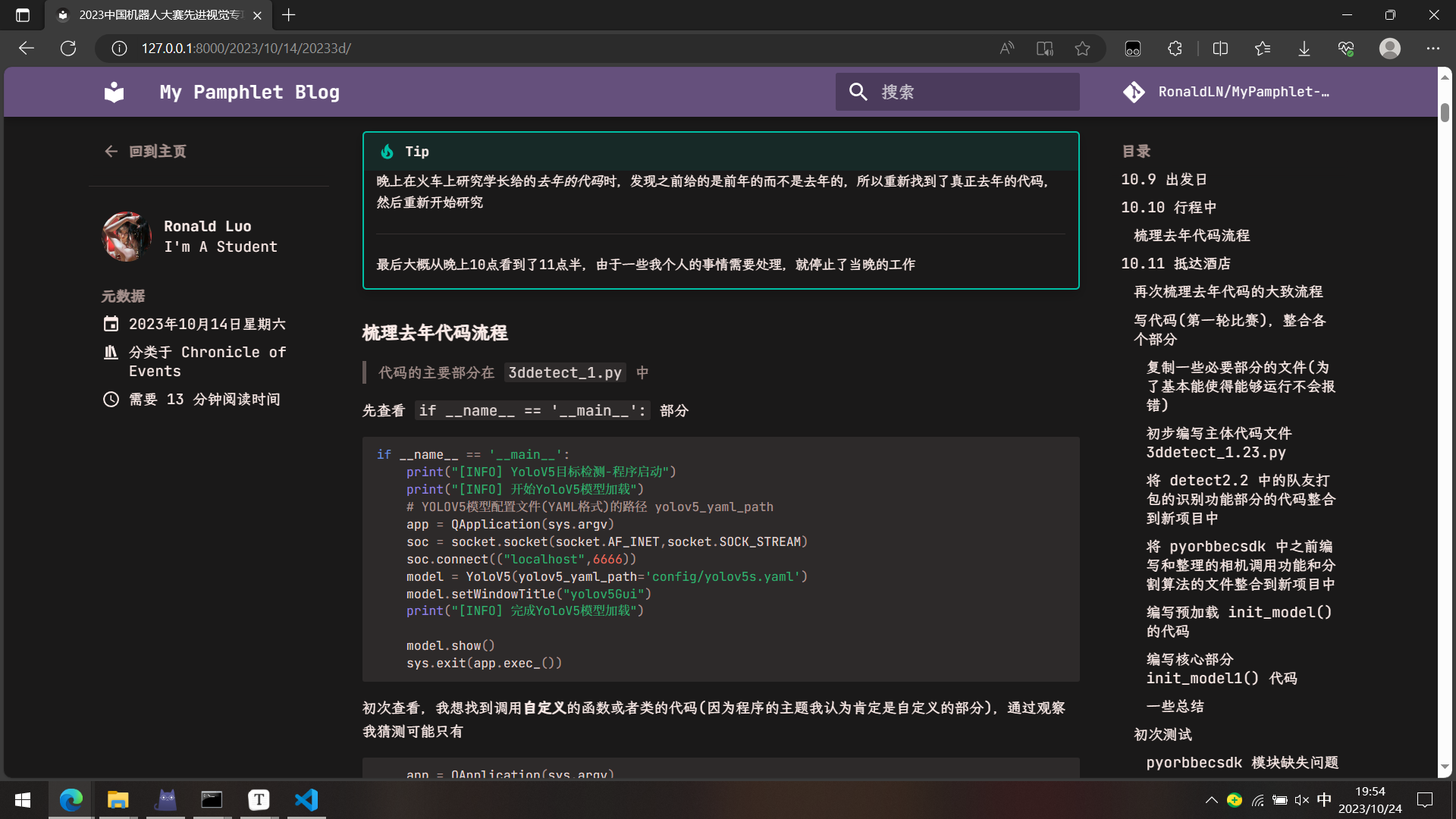Show hidden system tray icons chevron
Image resolution: width=1456 pixels, height=819 pixels.
click(1211, 799)
